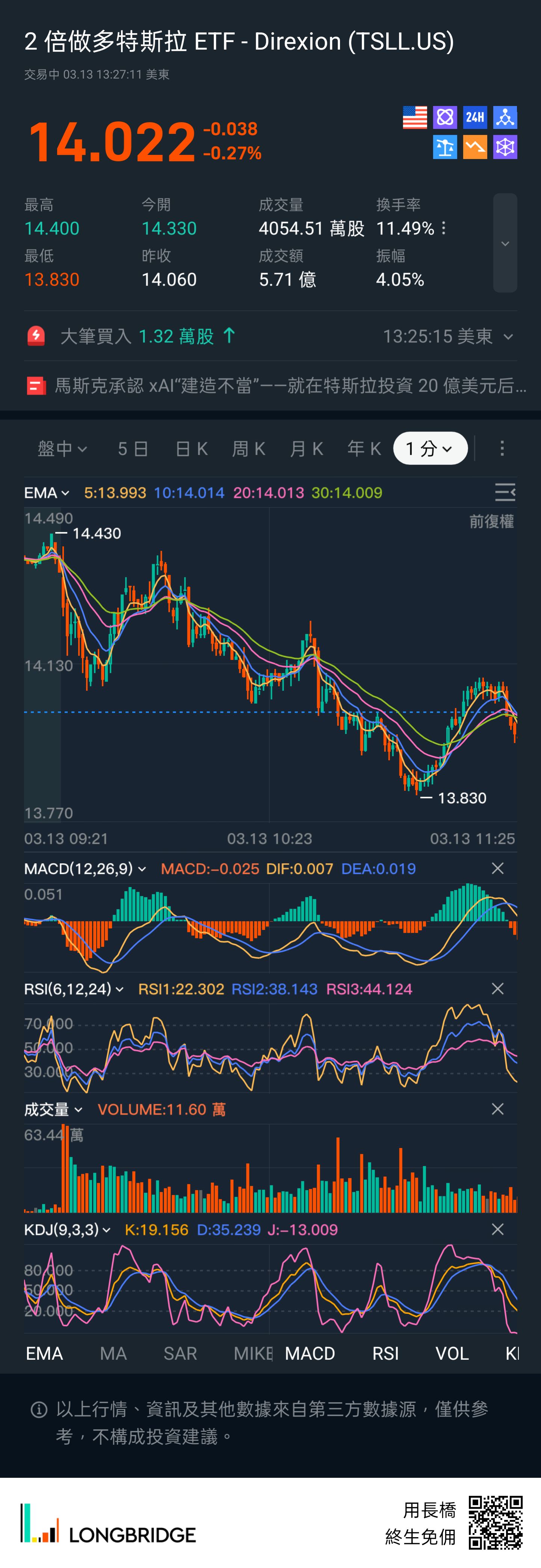
Task: Close the MACD indicator panel
Action: tap(497, 869)
